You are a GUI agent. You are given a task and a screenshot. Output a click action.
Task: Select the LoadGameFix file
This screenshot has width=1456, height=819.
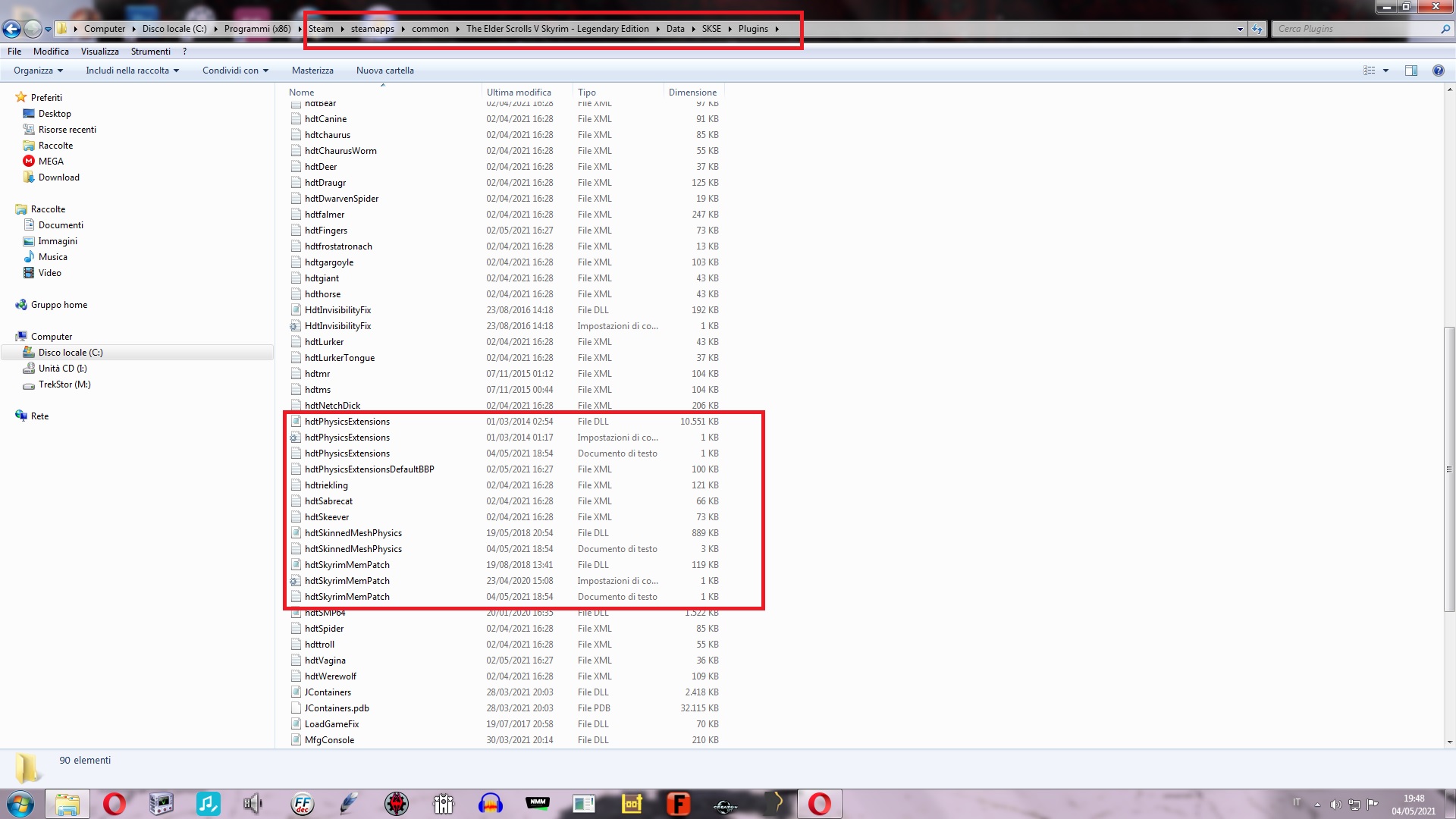pos(504,724)
